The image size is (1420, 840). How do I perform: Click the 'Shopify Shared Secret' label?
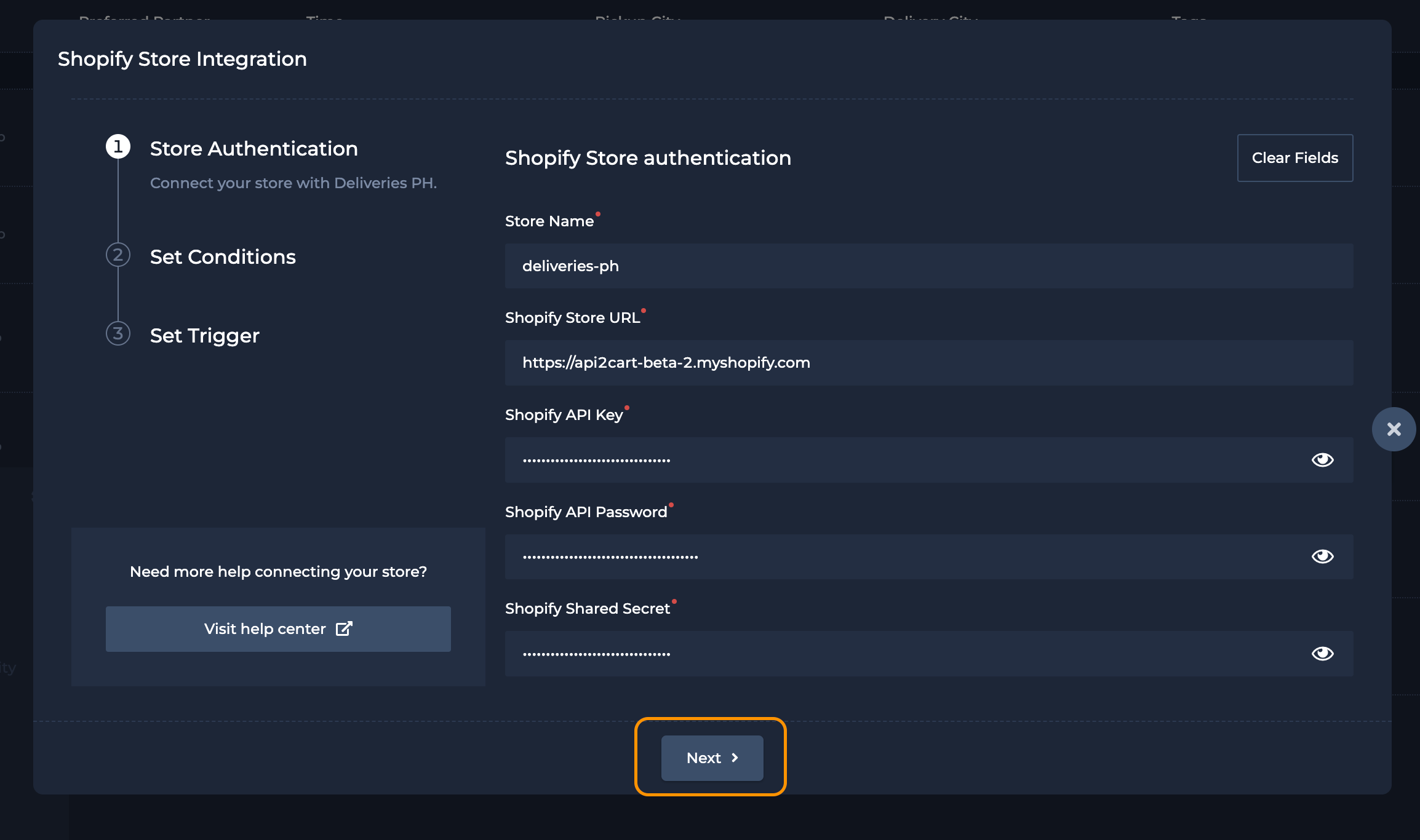[x=588, y=609]
